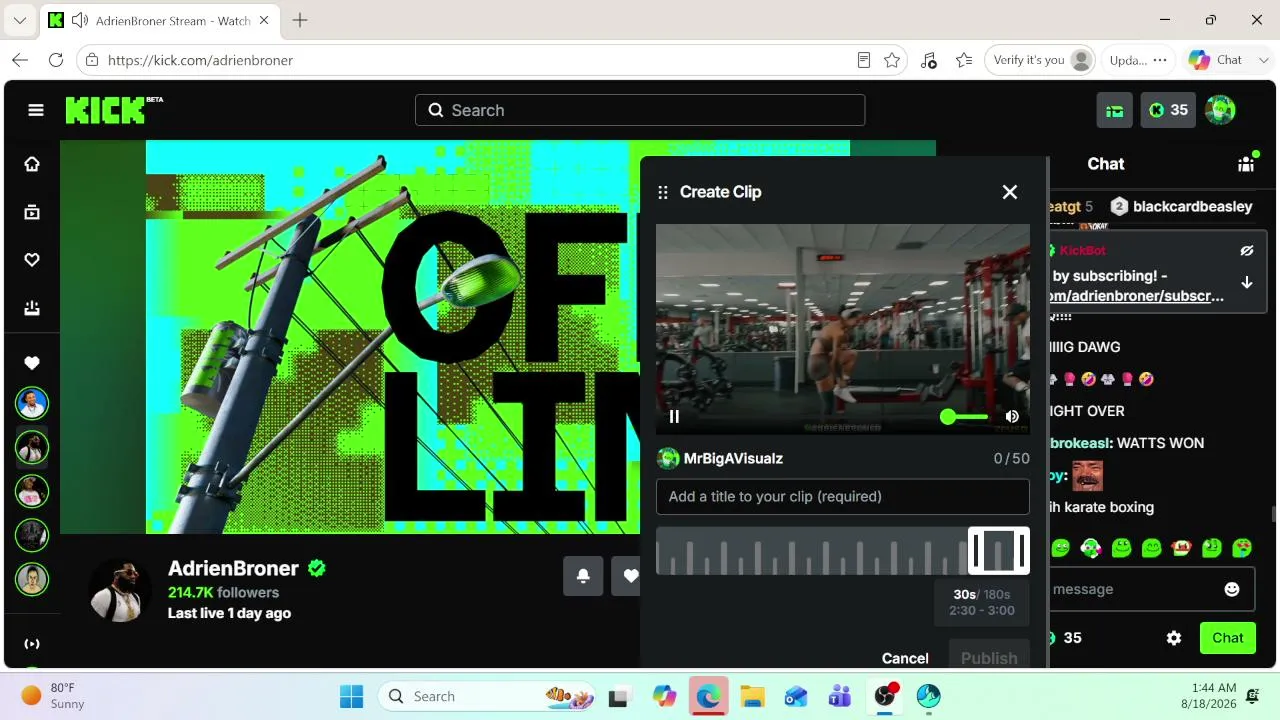Open the adrienbroner subscribe link in chat
This screenshot has height=720, width=1280.
pyautogui.click(x=1138, y=296)
